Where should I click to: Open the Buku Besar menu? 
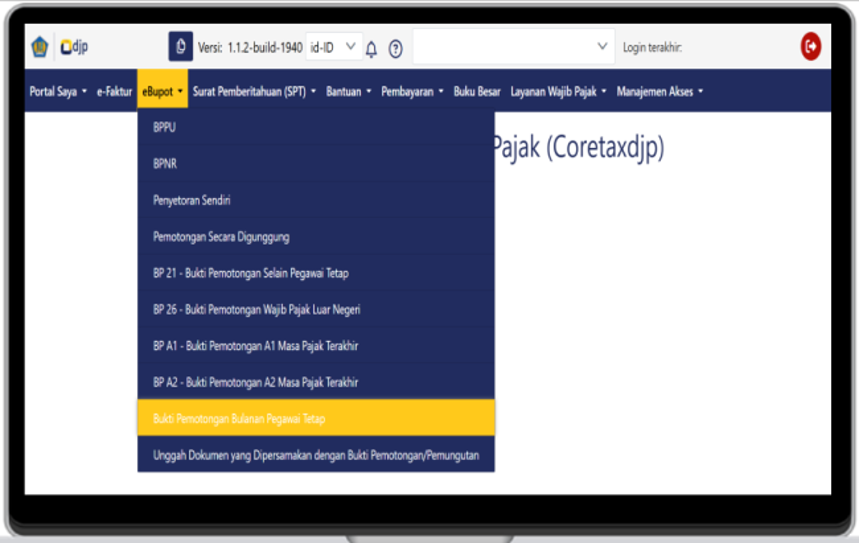477,91
